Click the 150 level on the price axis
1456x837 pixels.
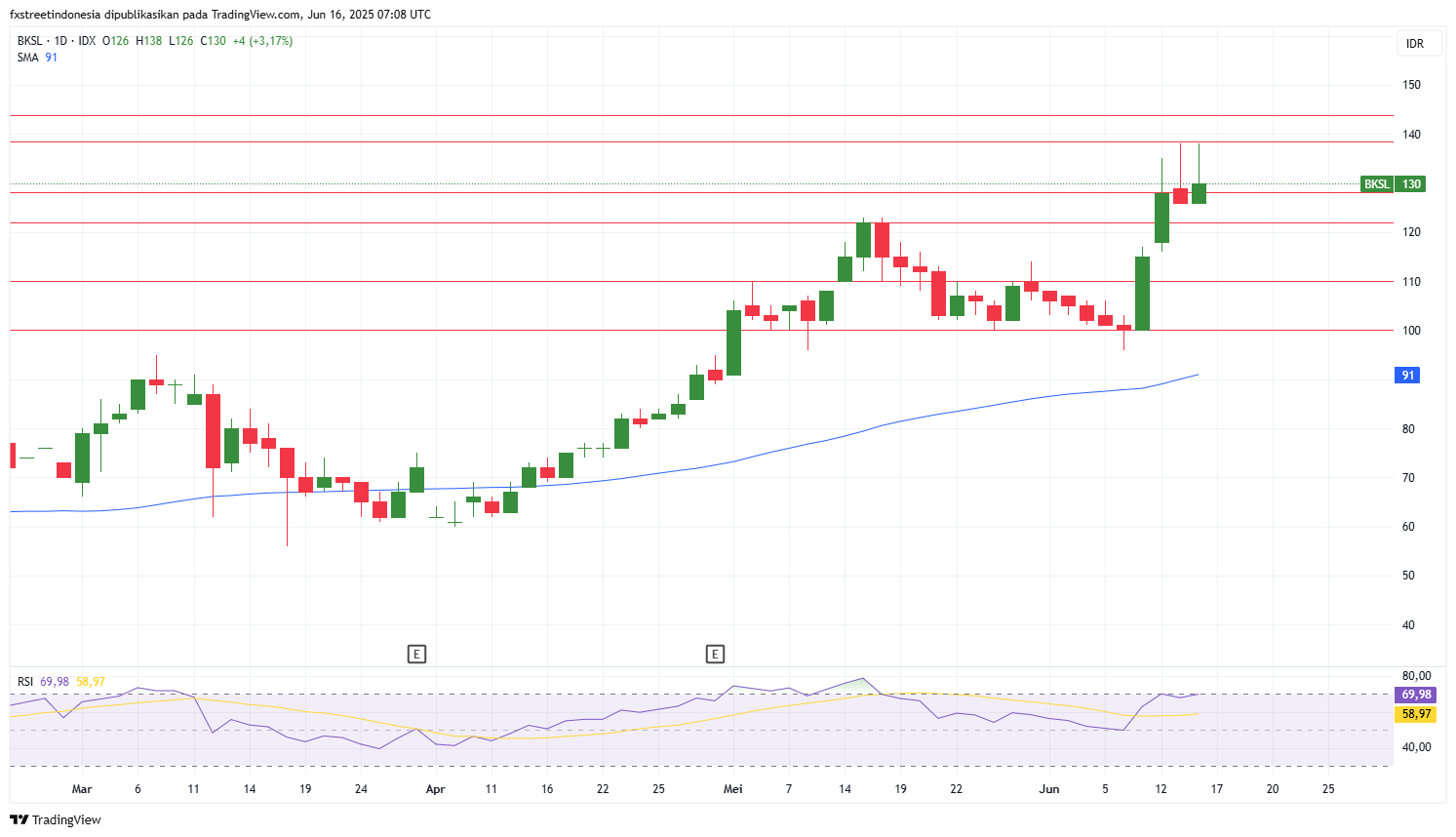coord(1411,85)
